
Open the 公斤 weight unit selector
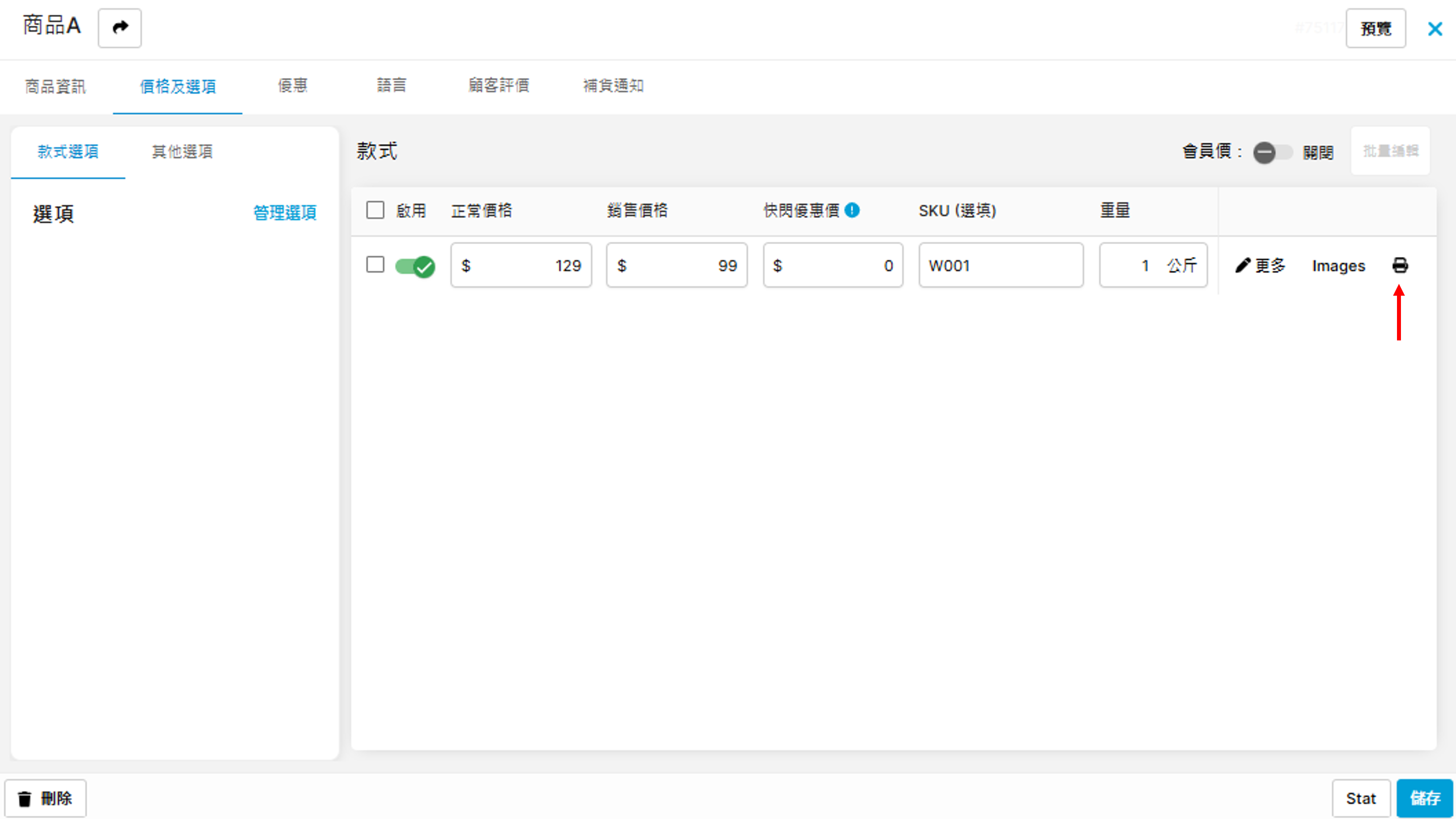[1182, 266]
